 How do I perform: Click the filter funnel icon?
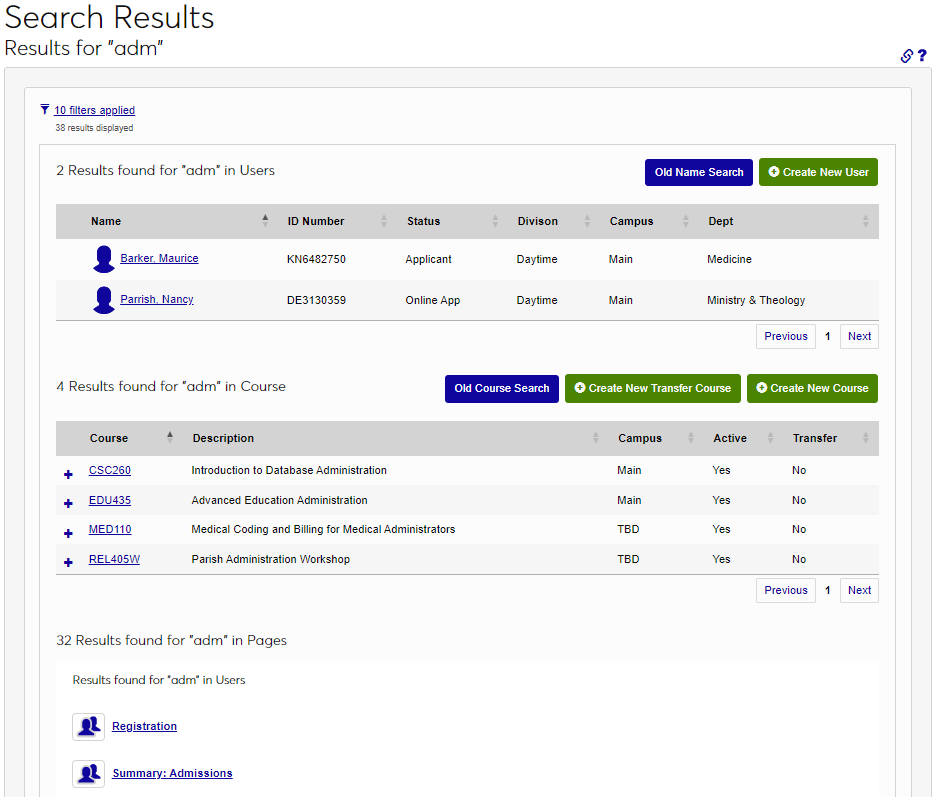click(x=44, y=109)
